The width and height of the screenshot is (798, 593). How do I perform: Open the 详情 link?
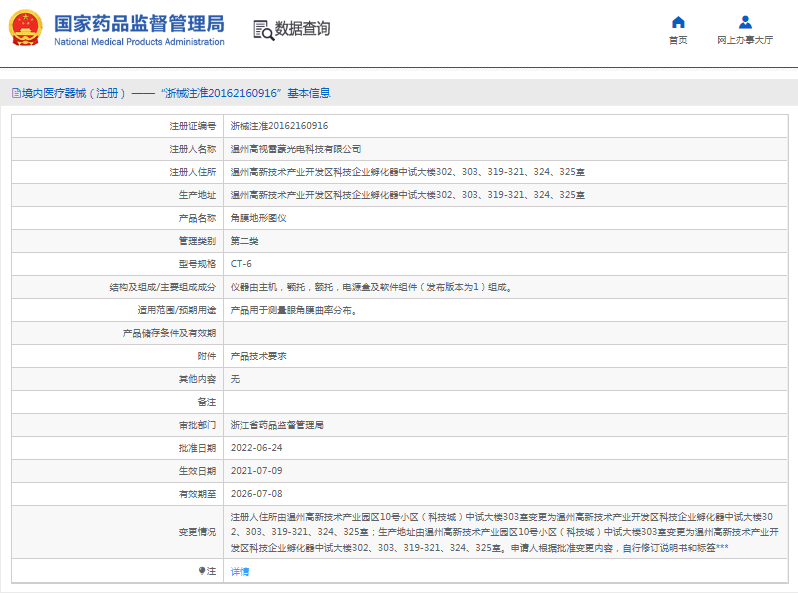pos(240,572)
